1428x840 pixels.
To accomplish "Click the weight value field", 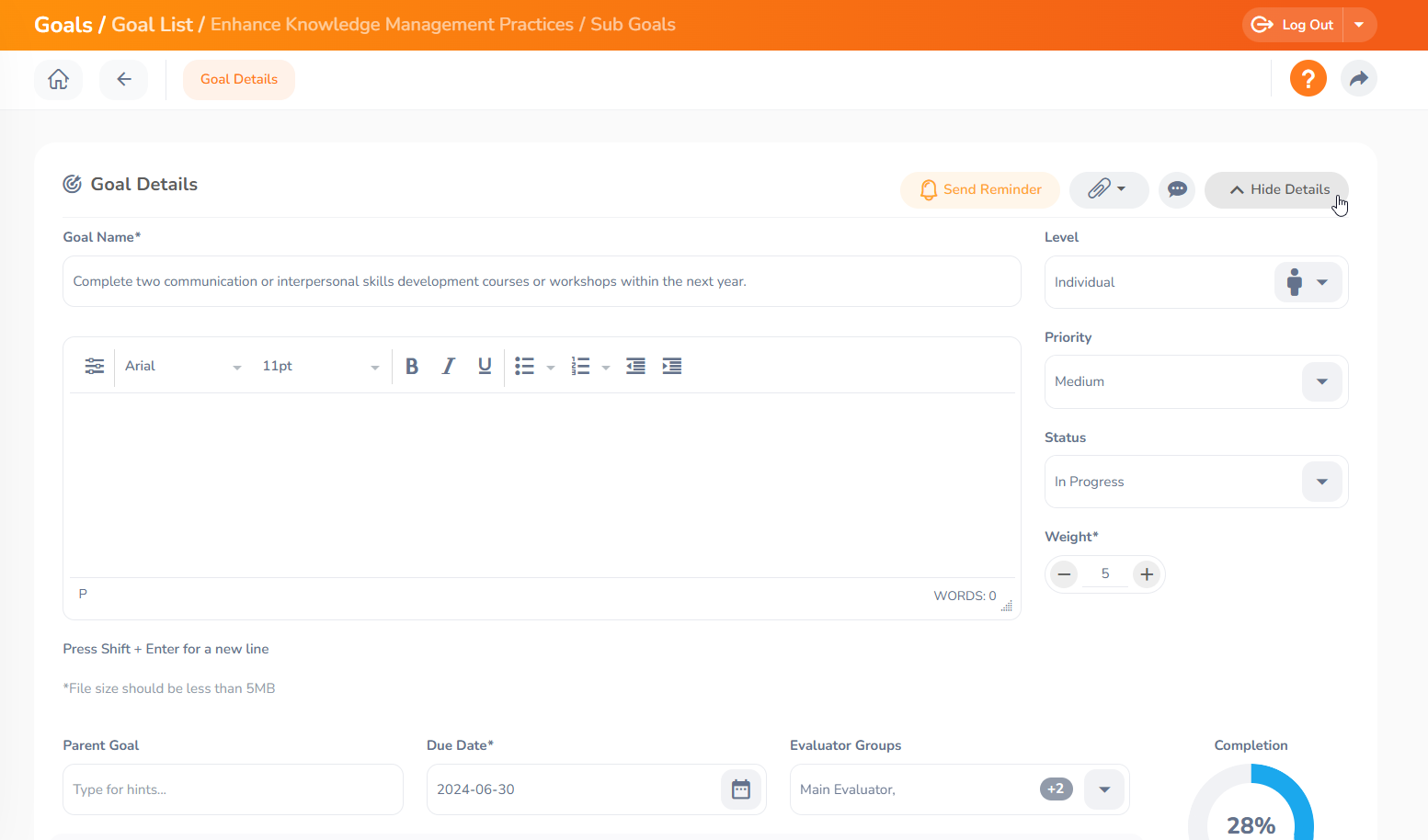I will pyautogui.click(x=1105, y=573).
